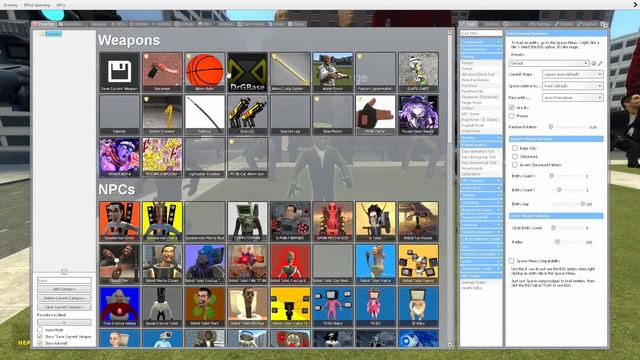Select the Purple Heart Sword anime tile
This screenshot has width=640, height=360.
418,115
